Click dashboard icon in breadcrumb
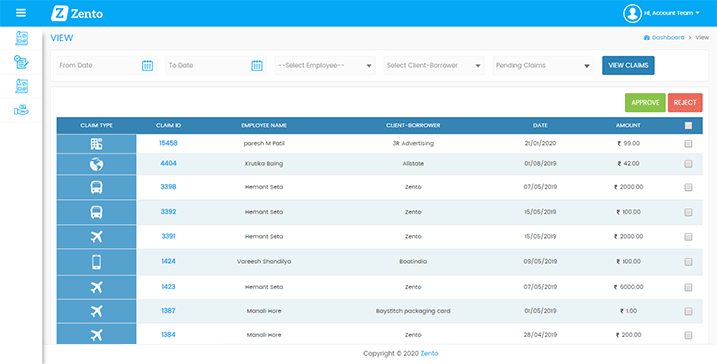Viewport: 717px width, 364px height. click(x=647, y=37)
